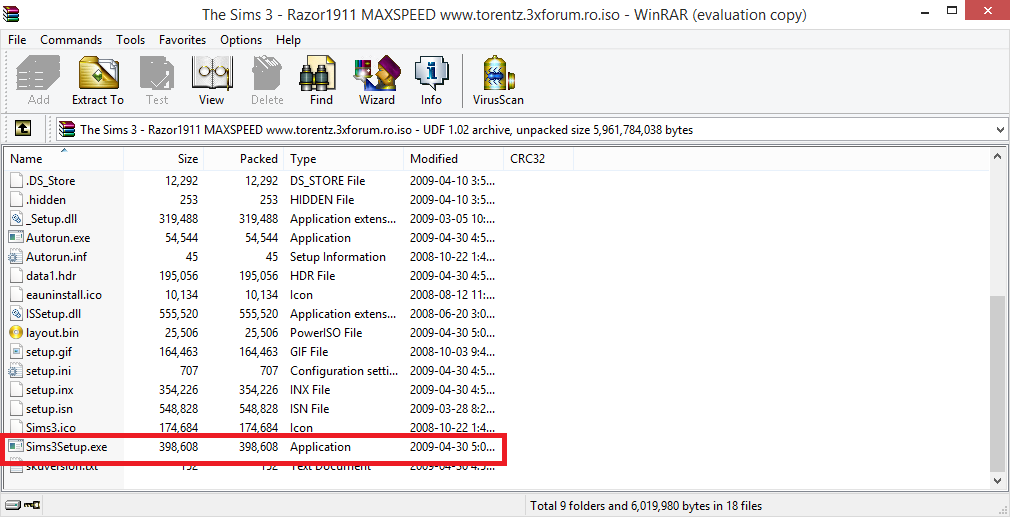The width and height of the screenshot is (1012, 522).
Task: Sort files by Name column
Action: [x=63, y=159]
